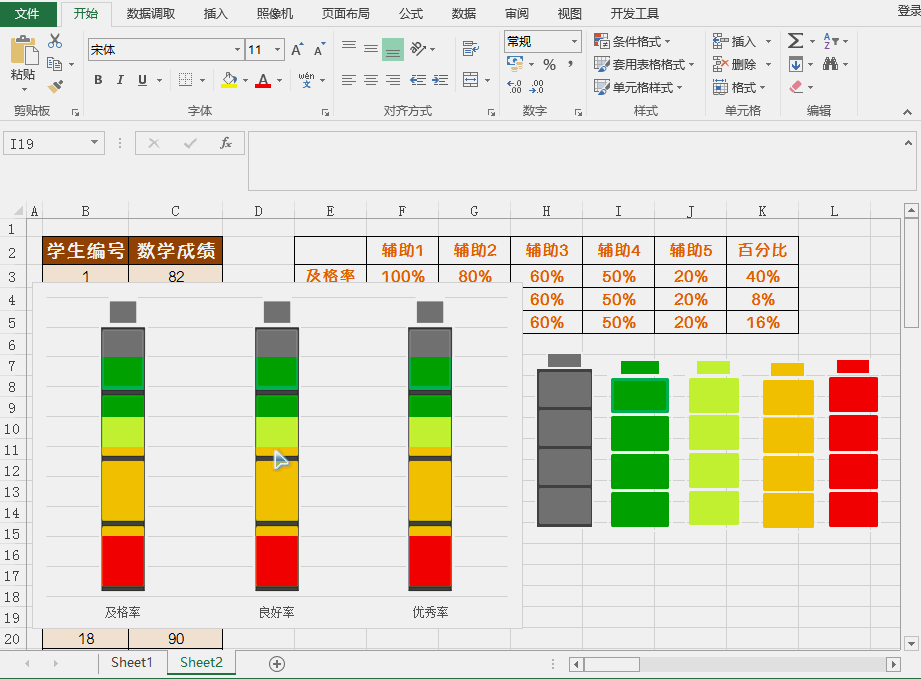Decrease the indent

418,80
